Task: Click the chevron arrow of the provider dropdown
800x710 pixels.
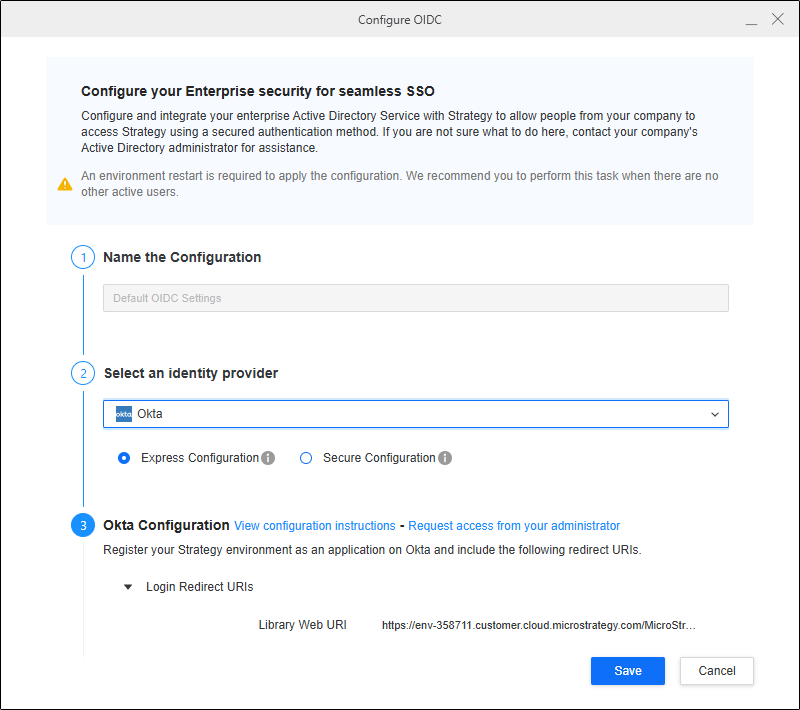Action: (714, 414)
